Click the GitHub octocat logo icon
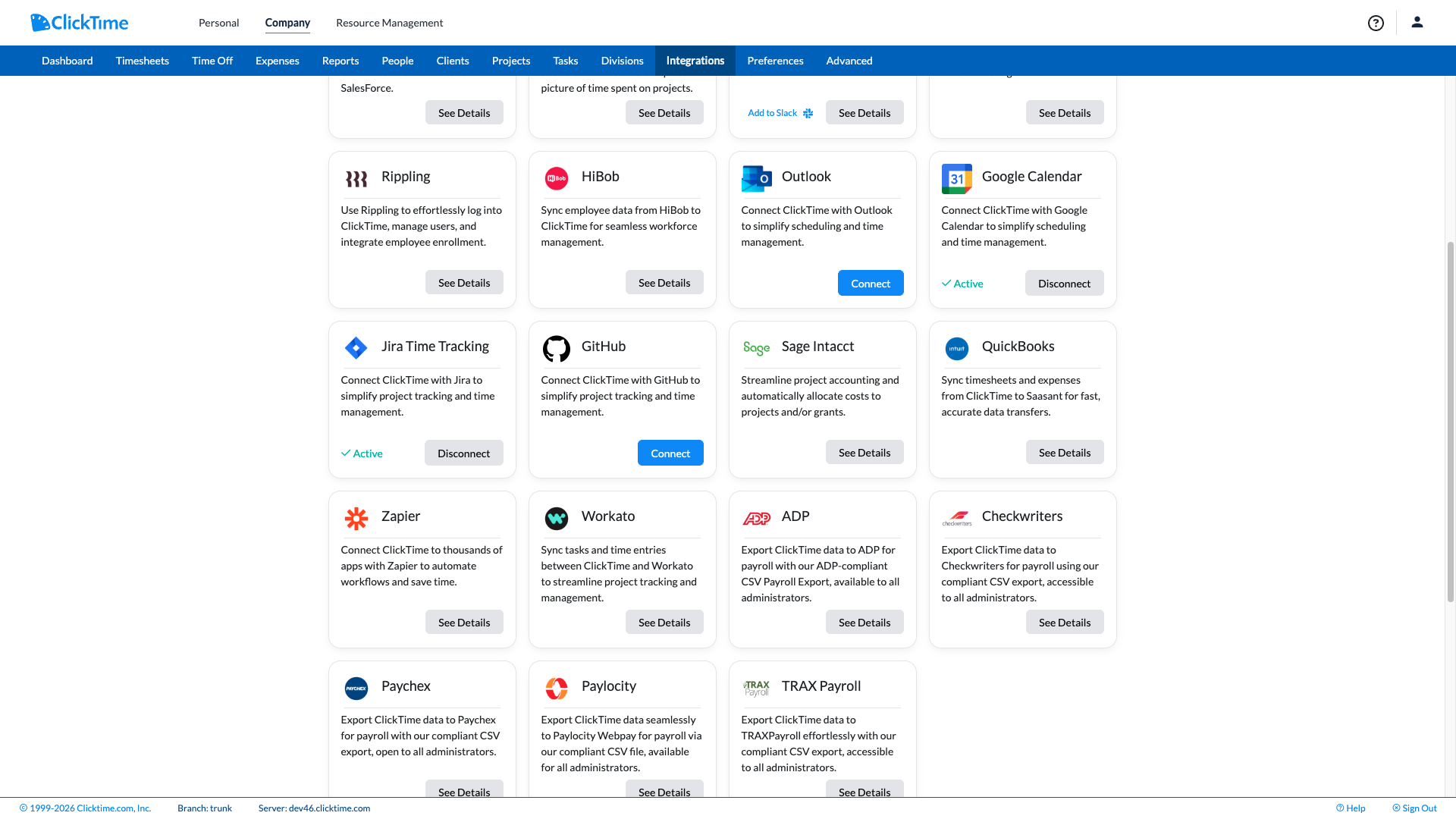This screenshot has width=1456, height=819. click(557, 349)
